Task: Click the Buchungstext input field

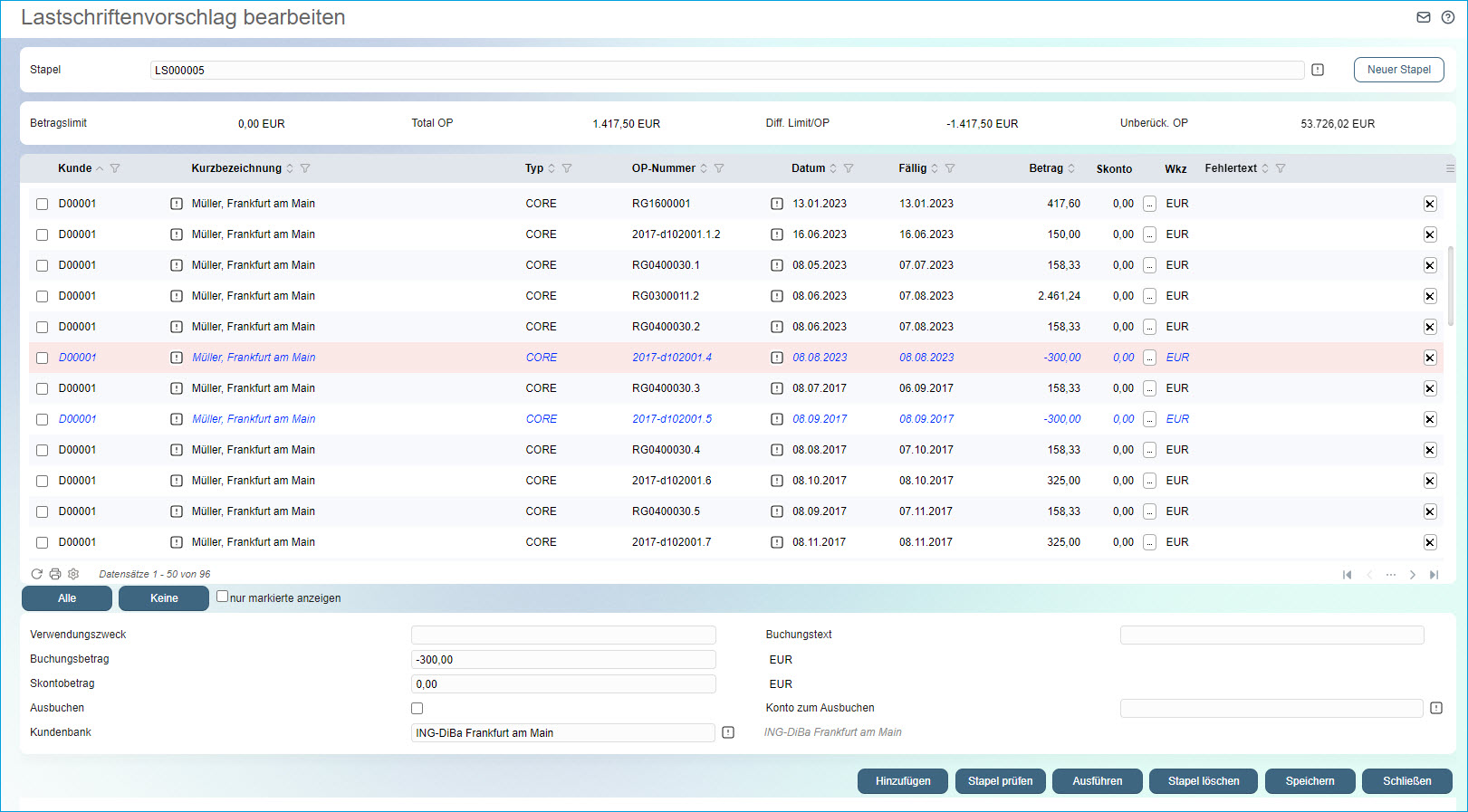Action: (x=1272, y=635)
